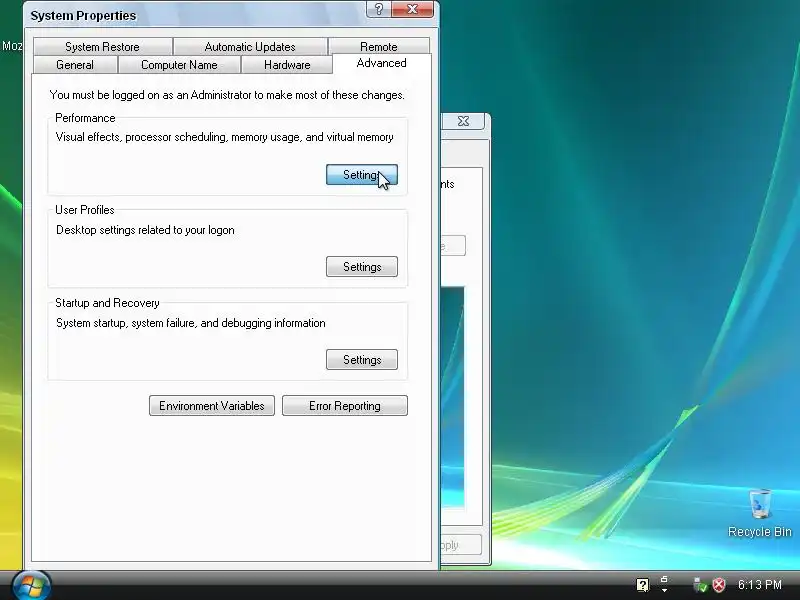This screenshot has width=800, height=600.
Task: Open the Remote tab
Action: tap(379, 46)
